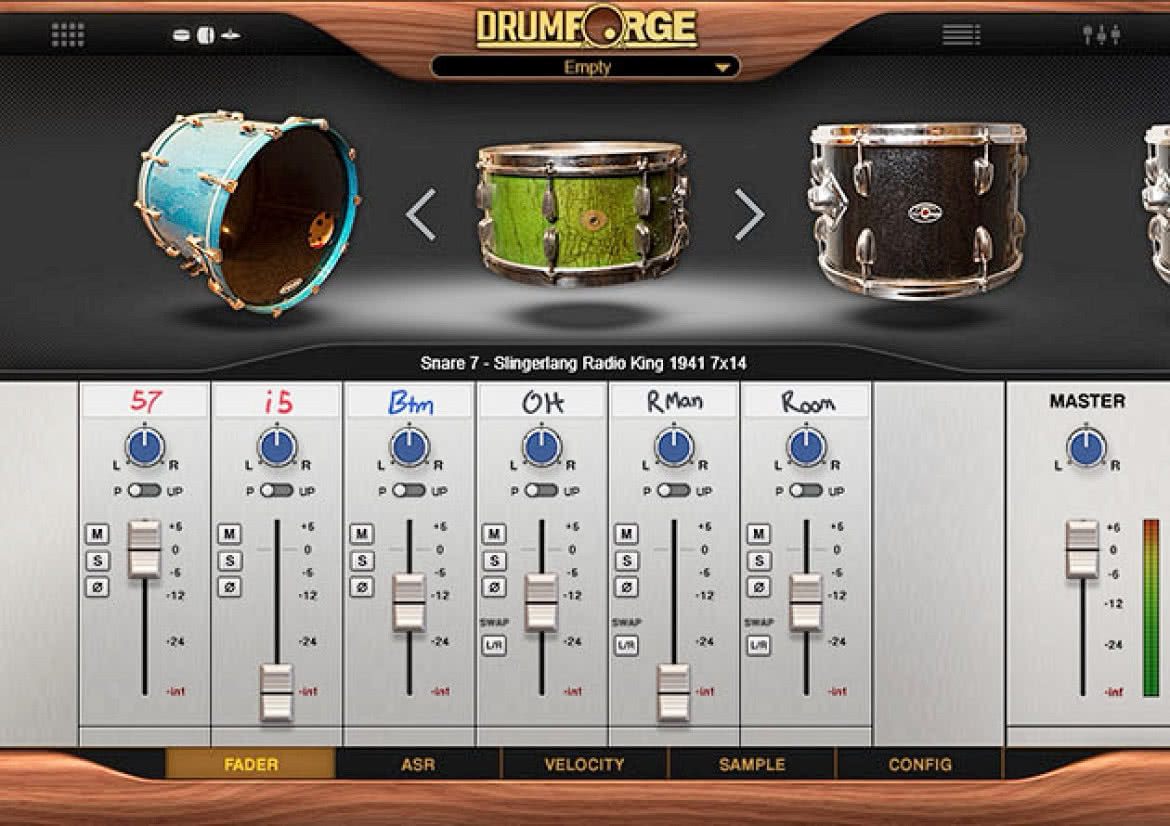Click the MASTER volume fader handle
Screen dimensions: 1170x826
[1082, 549]
